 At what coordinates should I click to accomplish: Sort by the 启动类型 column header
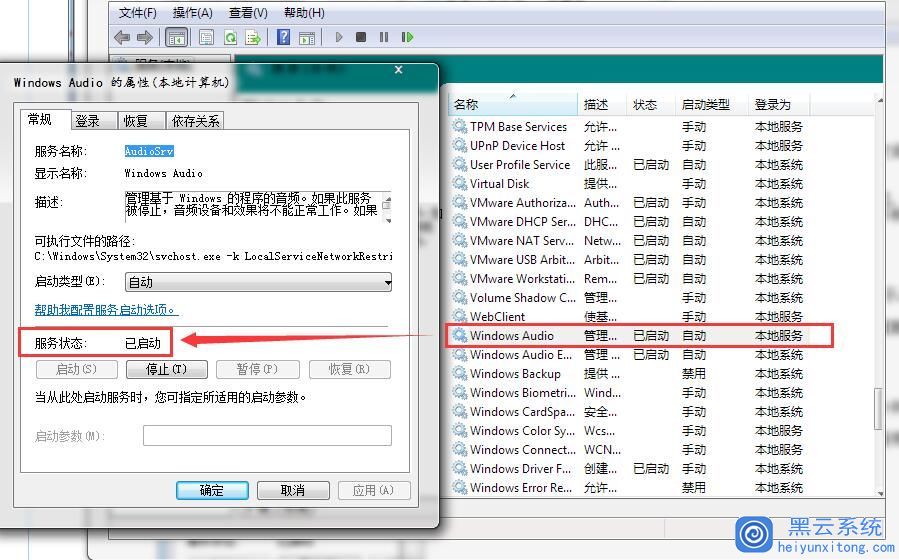coord(712,104)
